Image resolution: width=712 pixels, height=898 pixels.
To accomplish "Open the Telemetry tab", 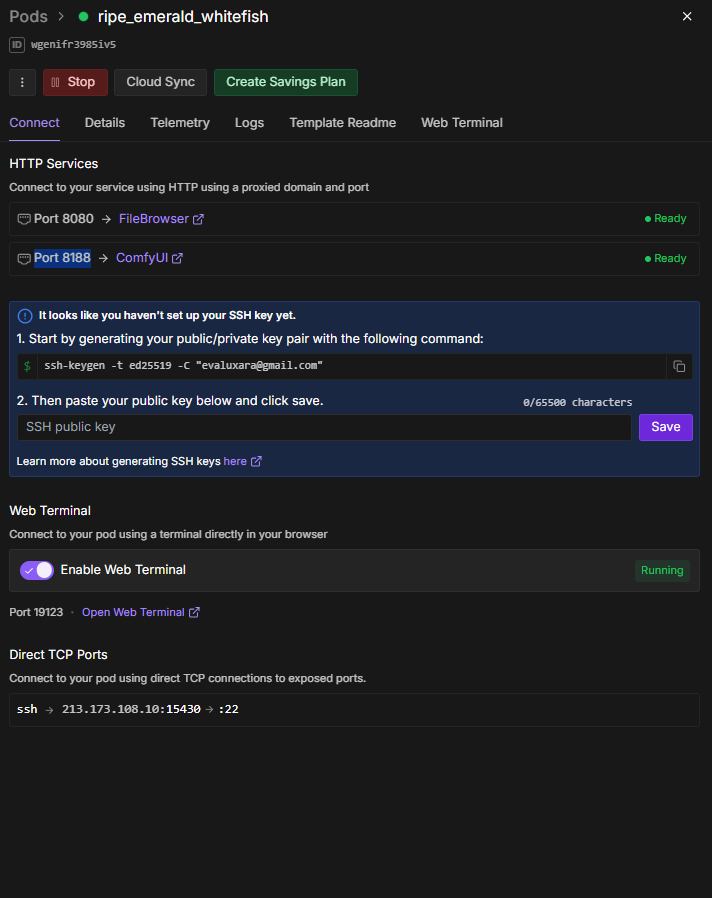I will pos(180,123).
